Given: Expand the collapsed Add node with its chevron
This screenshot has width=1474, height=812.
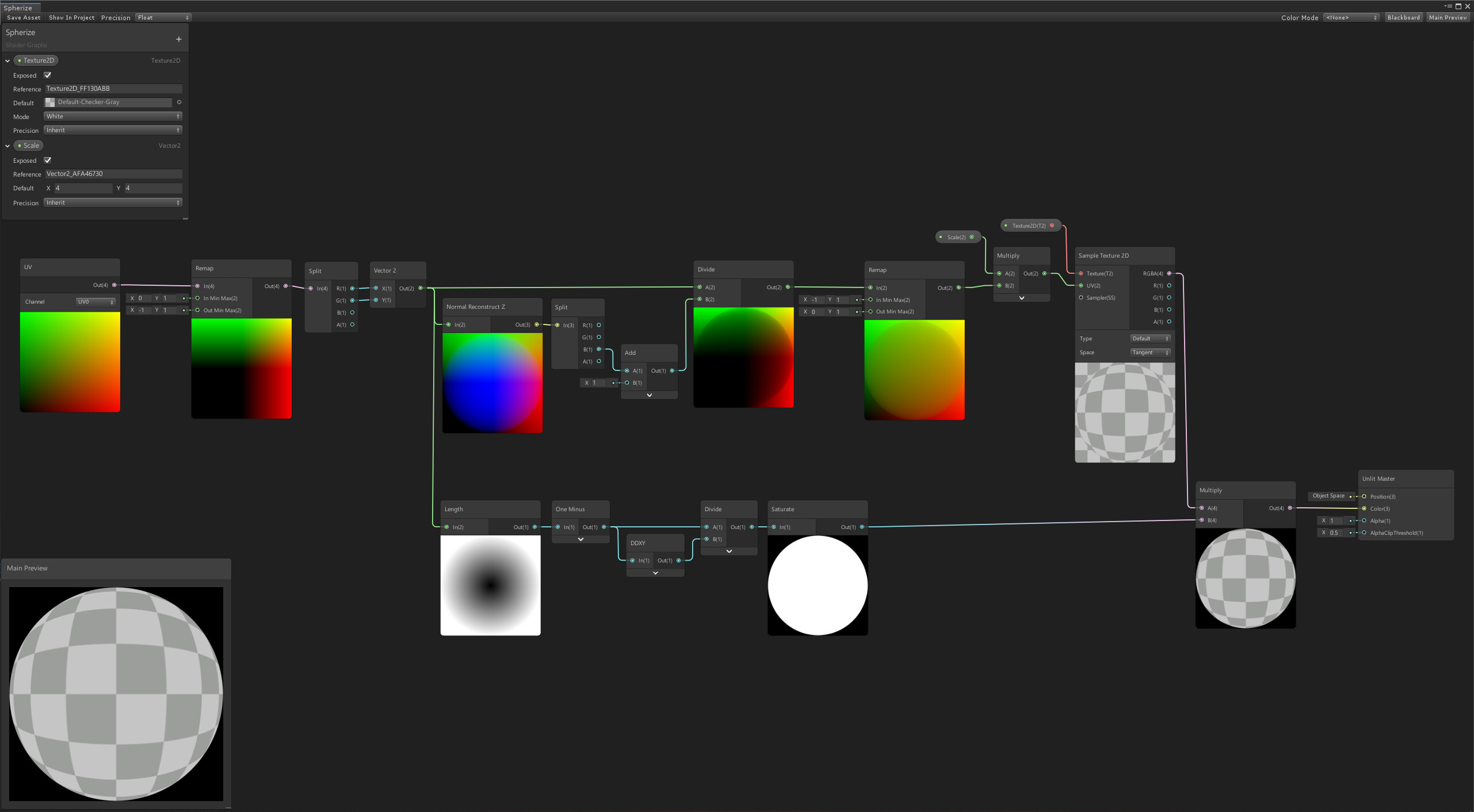Looking at the screenshot, I should point(649,395).
